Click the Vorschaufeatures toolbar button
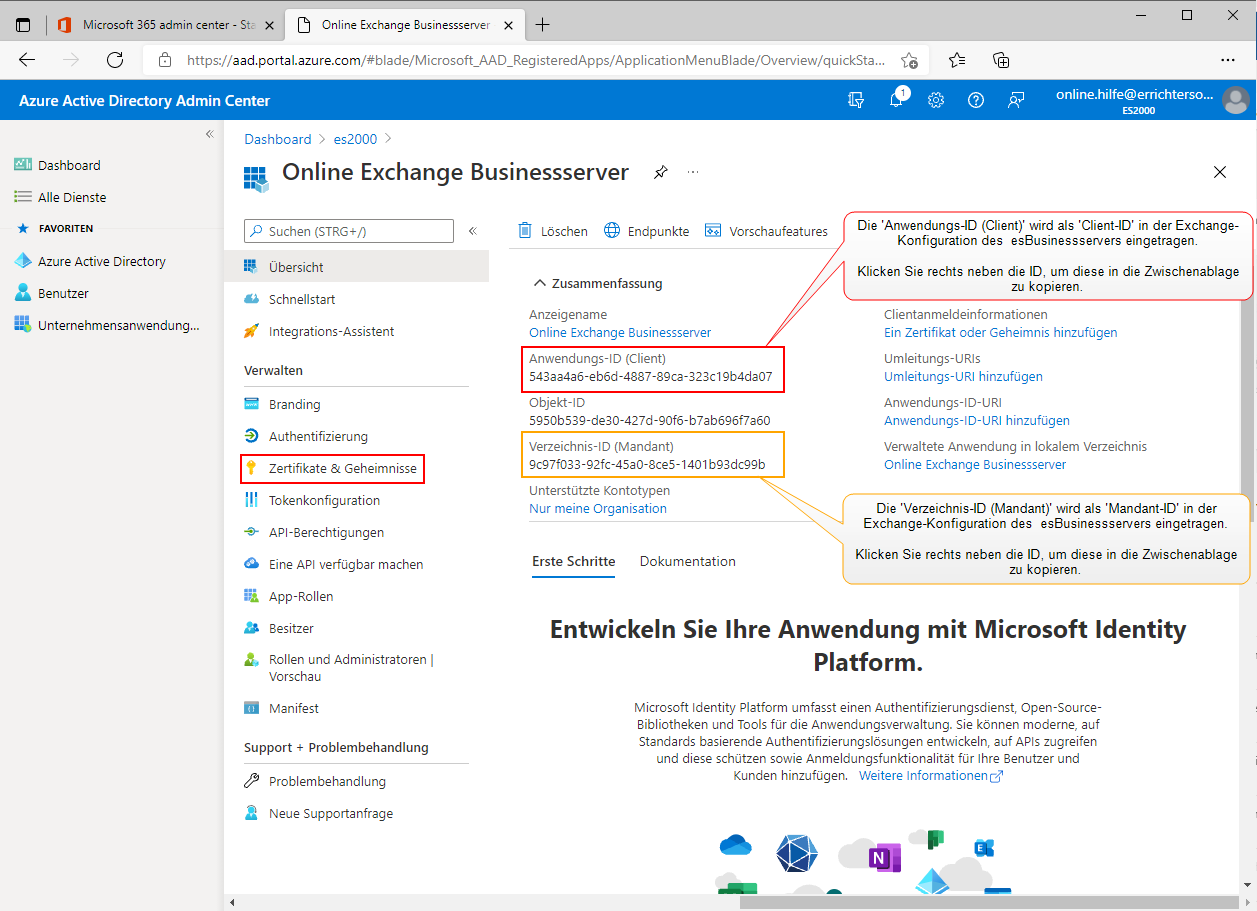 pos(767,231)
